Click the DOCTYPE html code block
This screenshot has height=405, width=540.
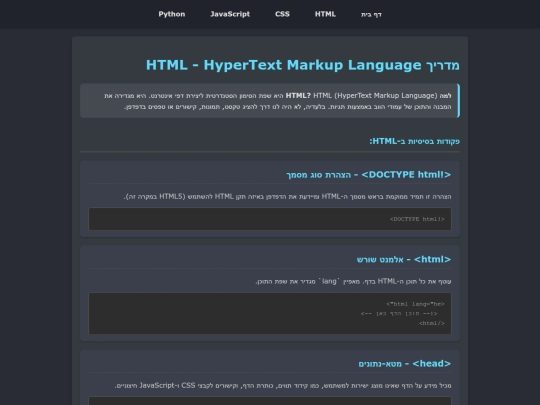pos(270,219)
